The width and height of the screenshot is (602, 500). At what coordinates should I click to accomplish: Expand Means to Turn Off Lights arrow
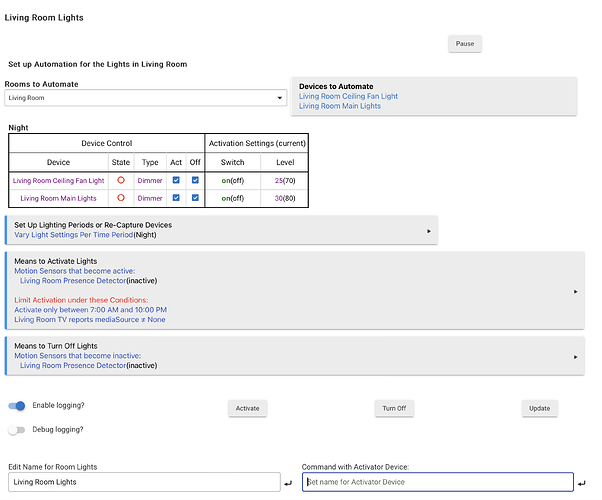tap(576, 357)
